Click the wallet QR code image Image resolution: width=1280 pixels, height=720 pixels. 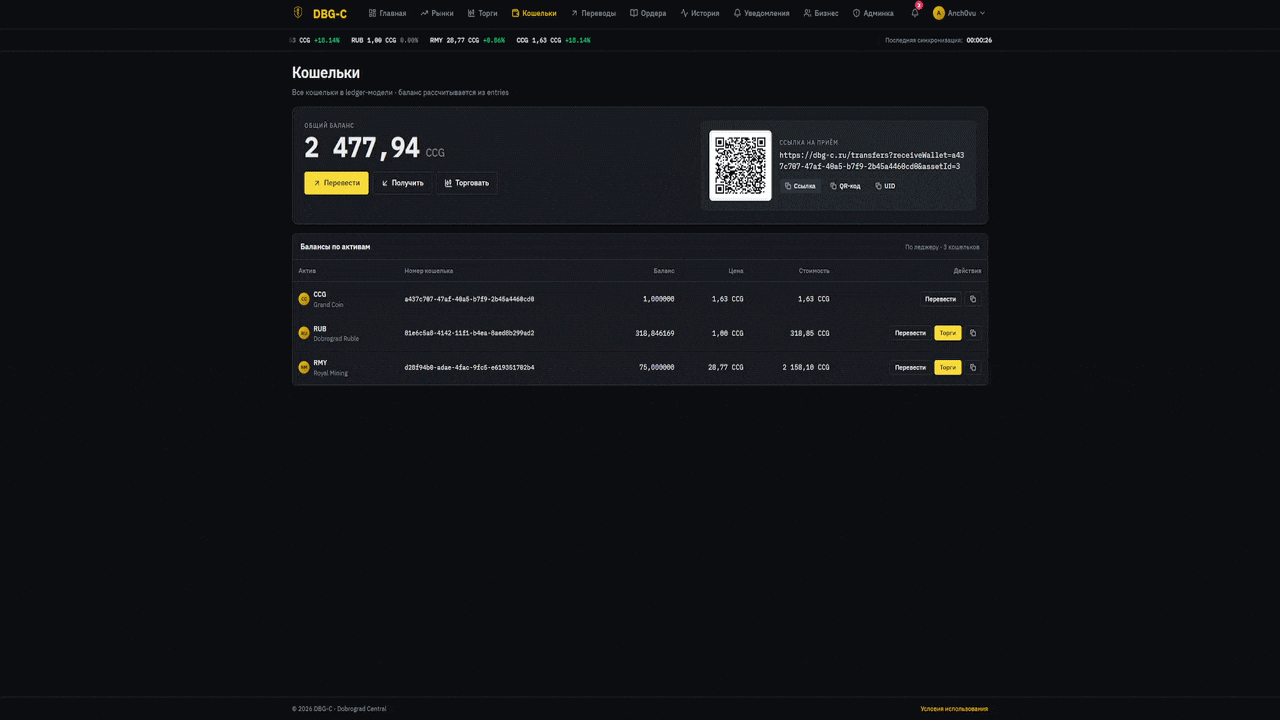[740, 165]
